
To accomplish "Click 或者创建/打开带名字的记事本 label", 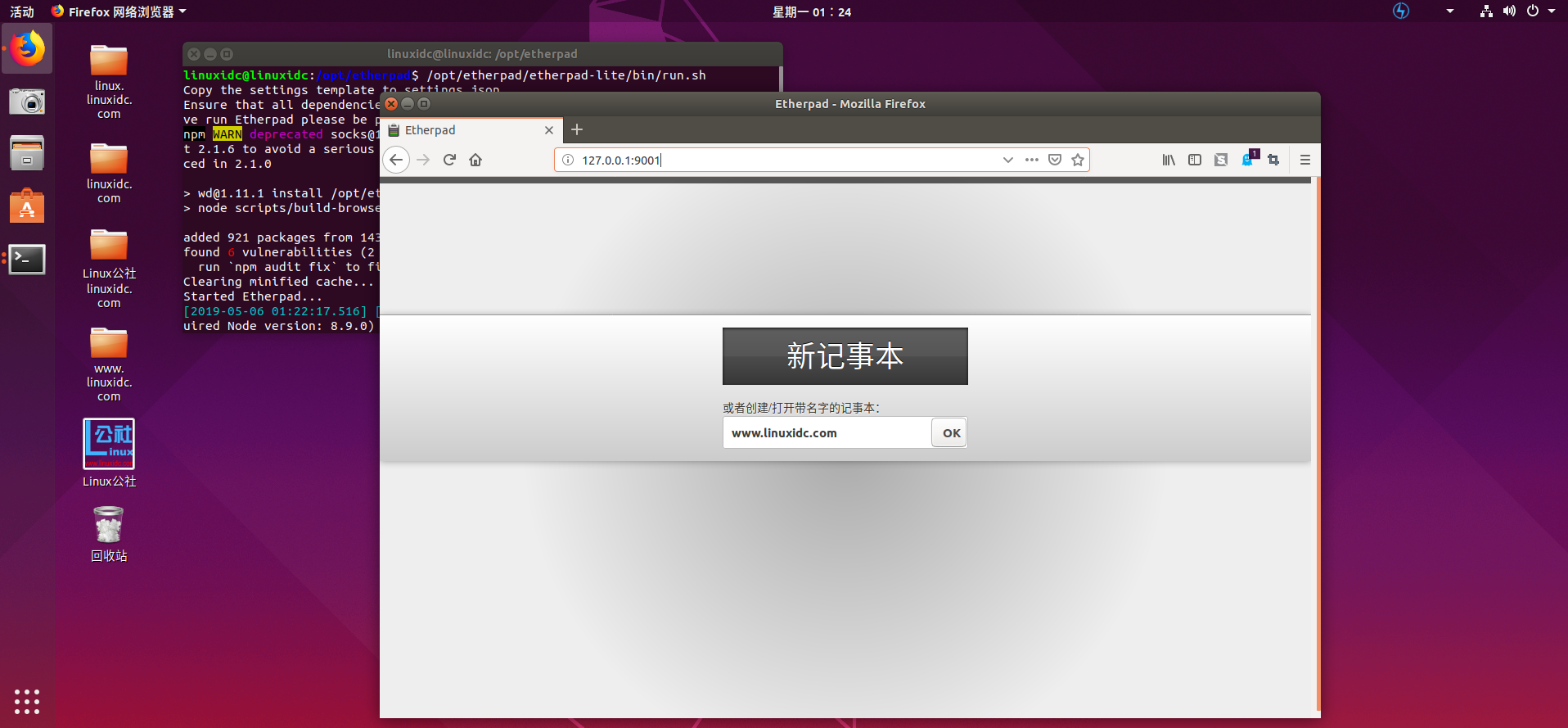I will pyautogui.click(x=801, y=408).
